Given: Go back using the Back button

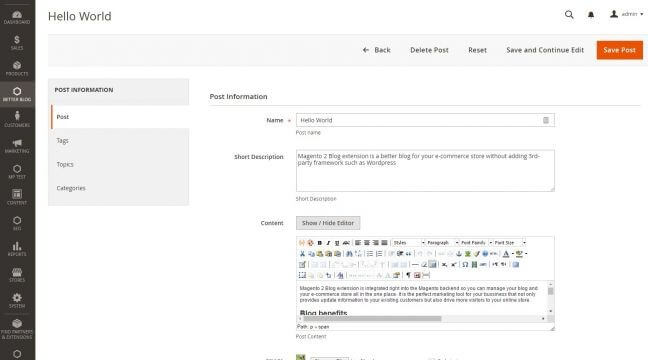Looking at the screenshot, I should coord(376,50).
